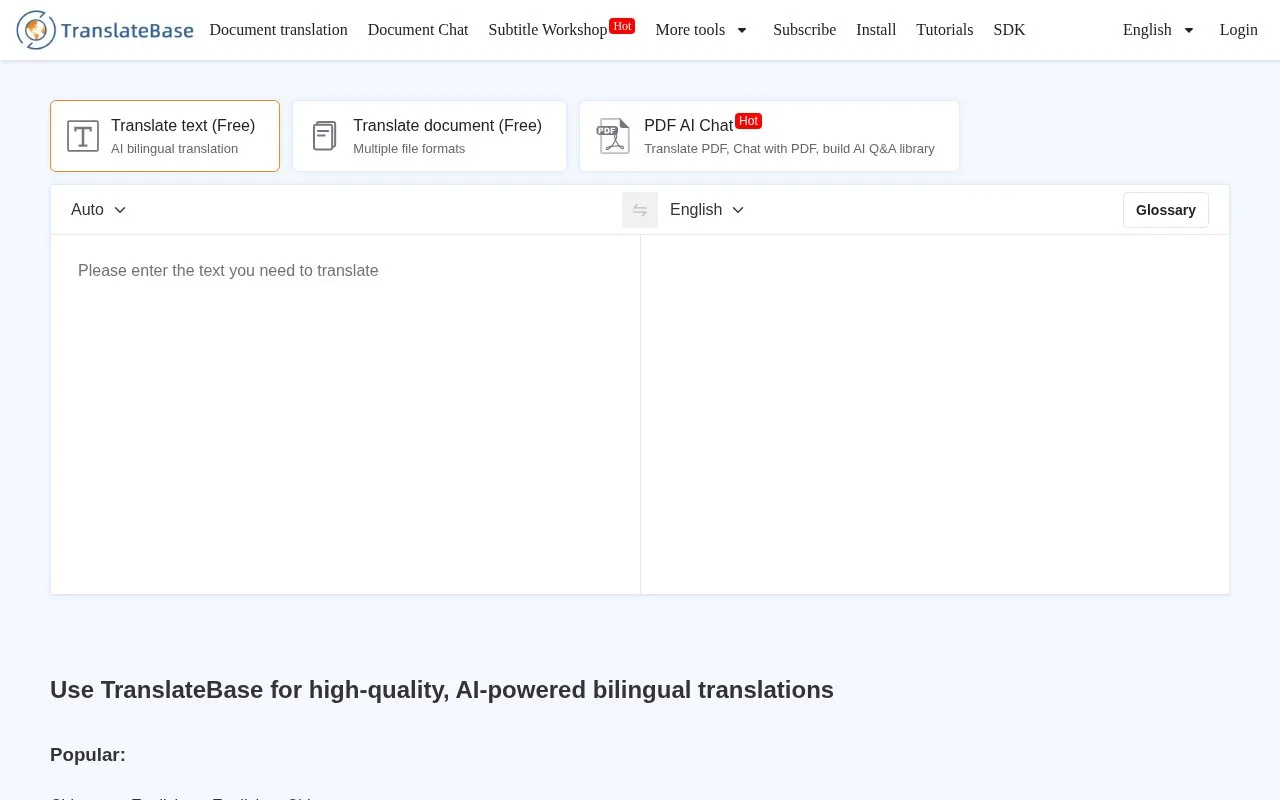Click the Hot badge on PDF AI Chat
This screenshot has width=1280, height=800.
[748, 121]
